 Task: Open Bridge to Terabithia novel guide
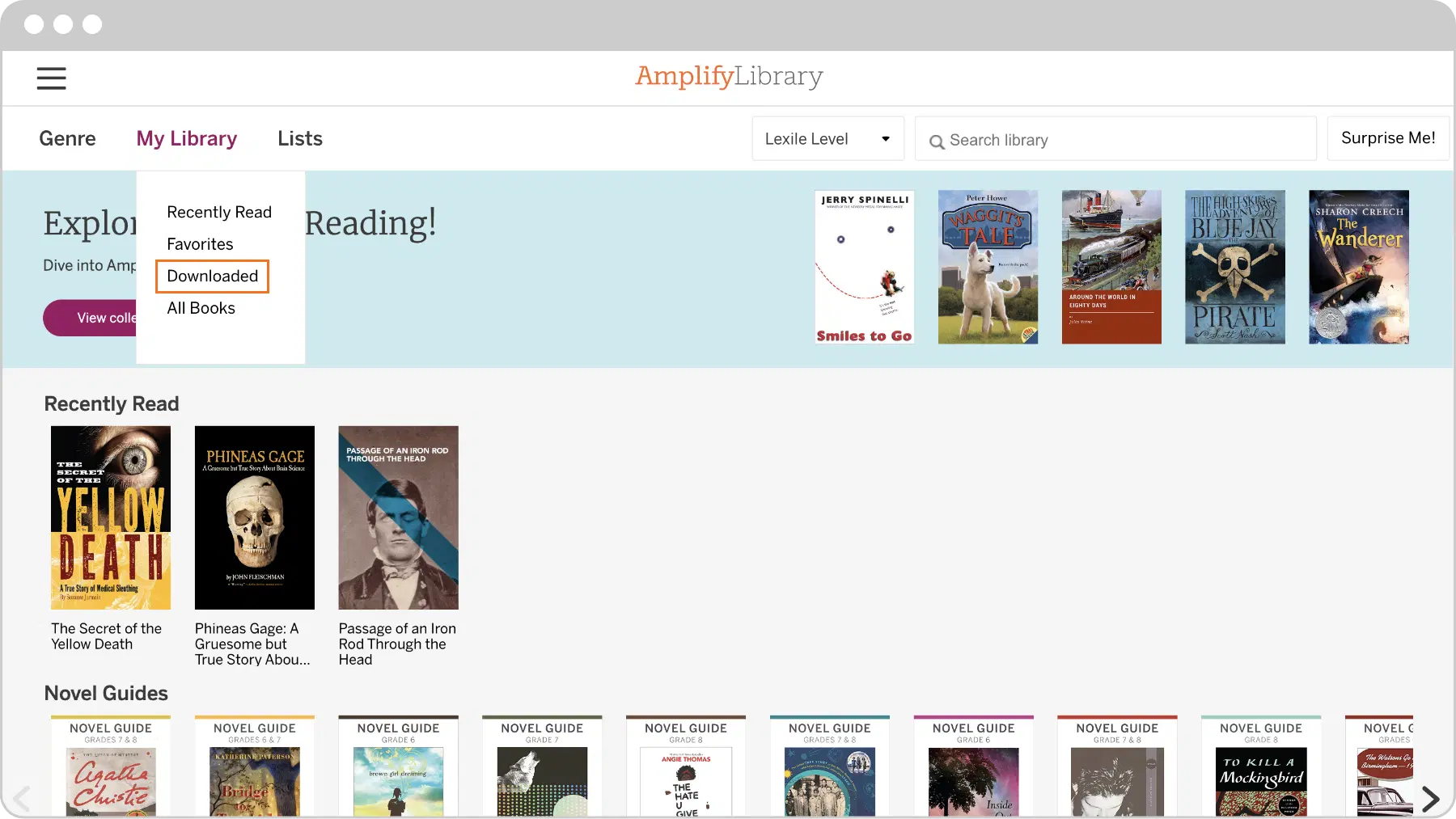(255, 766)
